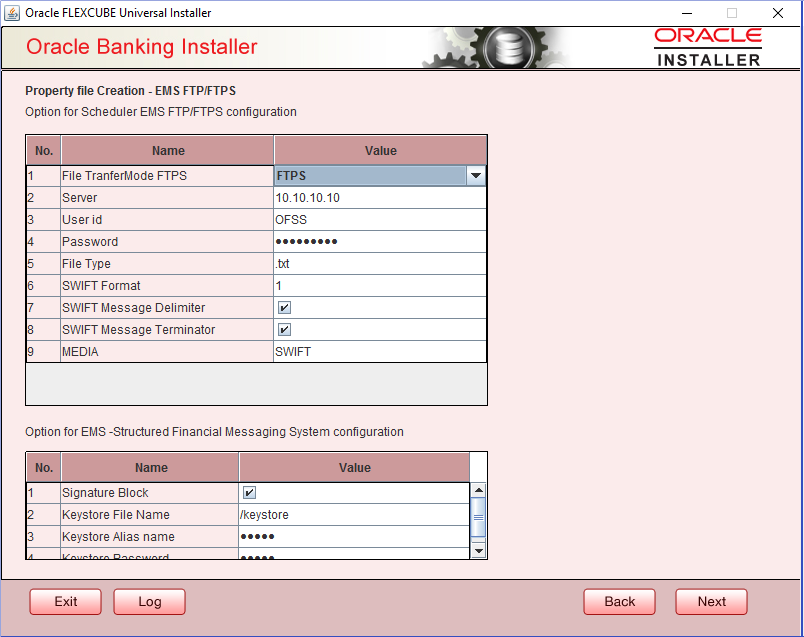
Task: Click the scroll down arrow of the lower table
Action: tap(478, 551)
